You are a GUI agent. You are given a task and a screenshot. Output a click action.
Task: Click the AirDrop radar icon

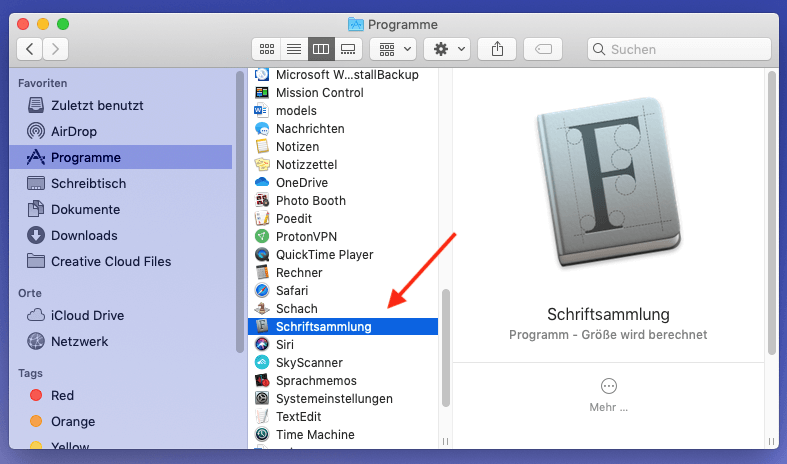point(36,132)
